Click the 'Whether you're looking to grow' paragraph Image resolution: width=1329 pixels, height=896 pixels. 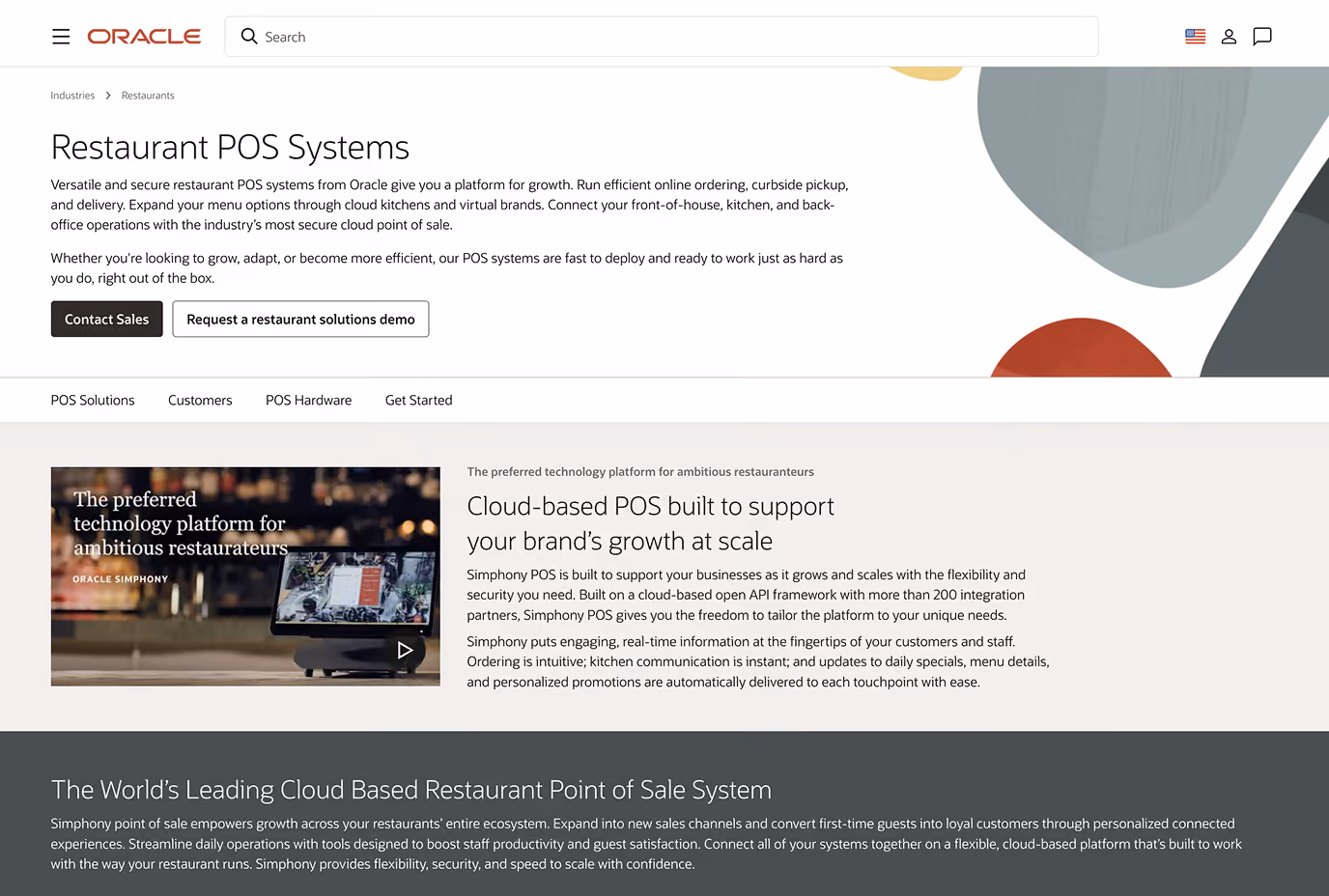447,268
